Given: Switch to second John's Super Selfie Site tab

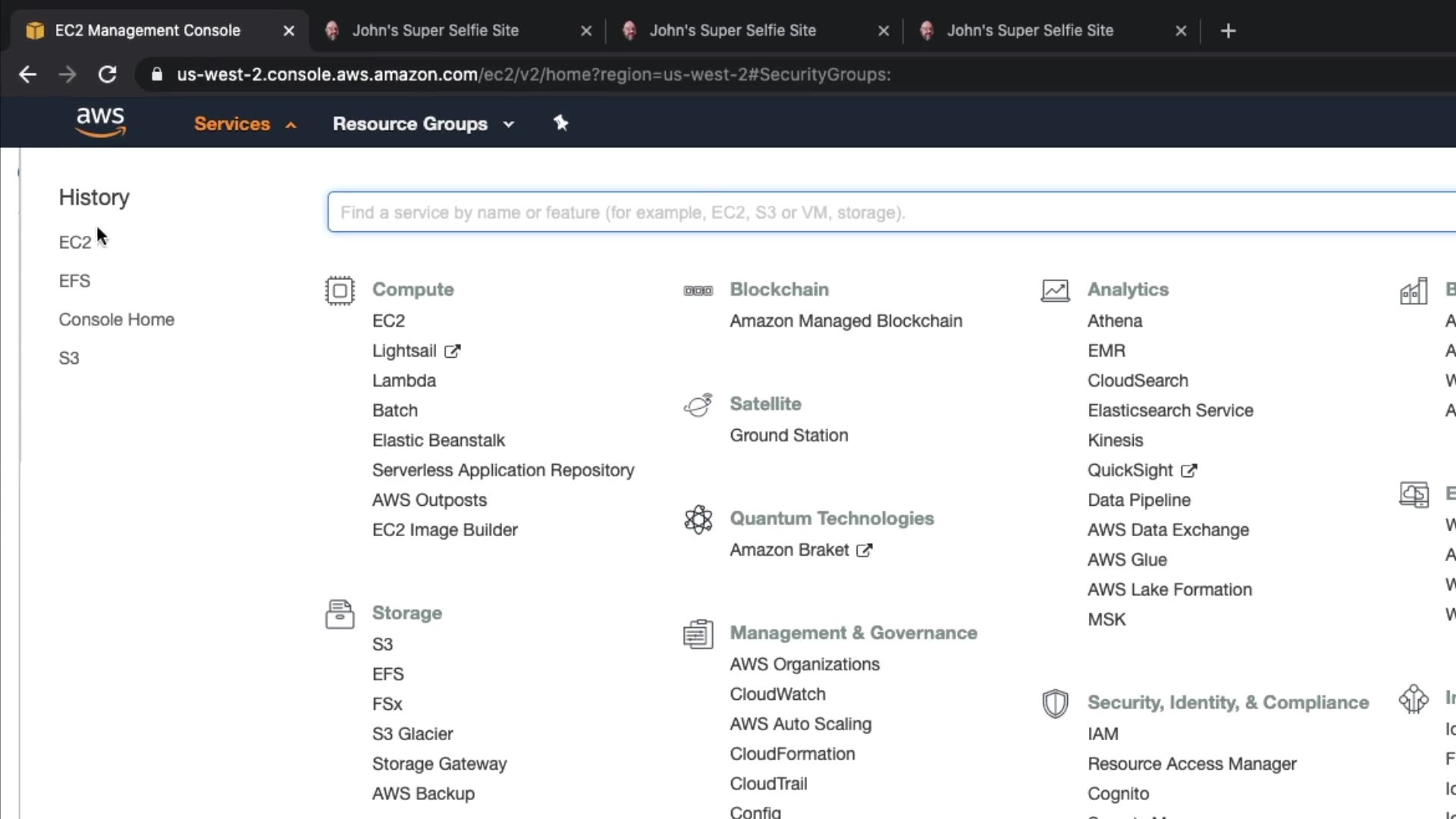Looking at the screenshot, I should [733, 30].
